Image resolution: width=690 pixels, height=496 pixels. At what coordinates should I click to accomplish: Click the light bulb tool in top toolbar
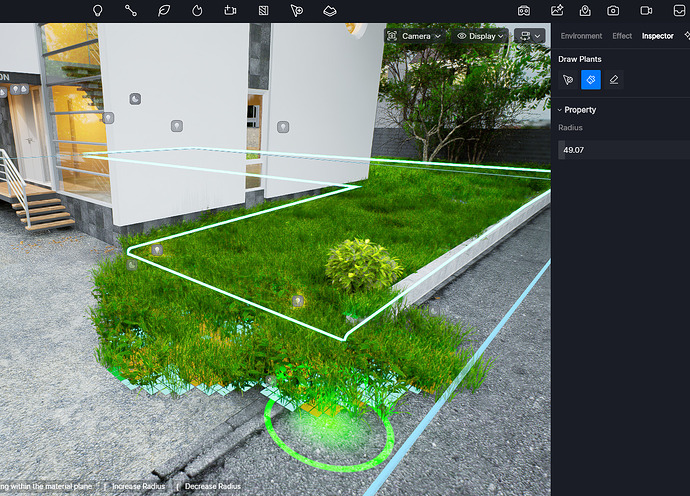click(98, 10)
